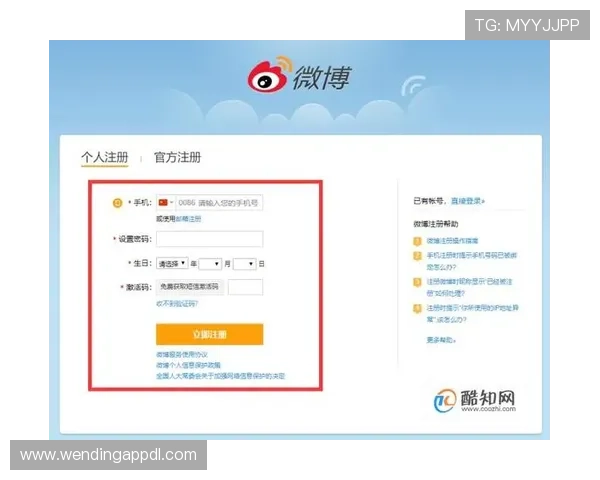Open 收不到验证码 help link
This screenshot has height=480, width=600.
(x=177, y=304)
